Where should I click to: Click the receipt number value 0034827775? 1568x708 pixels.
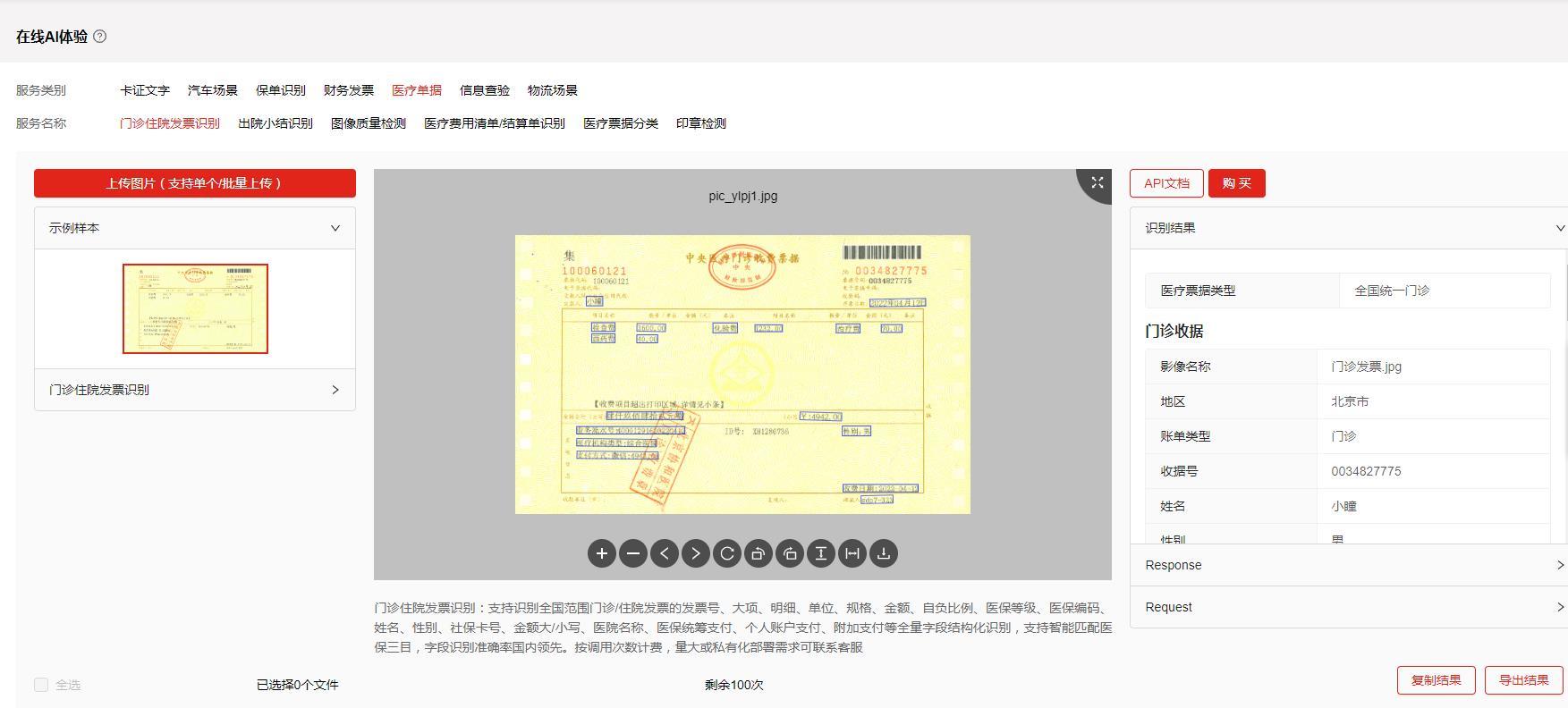(1366, 471)
